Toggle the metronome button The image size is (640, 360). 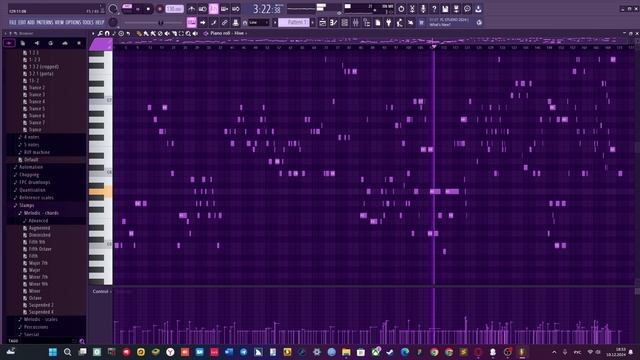[x=192, y=9]
